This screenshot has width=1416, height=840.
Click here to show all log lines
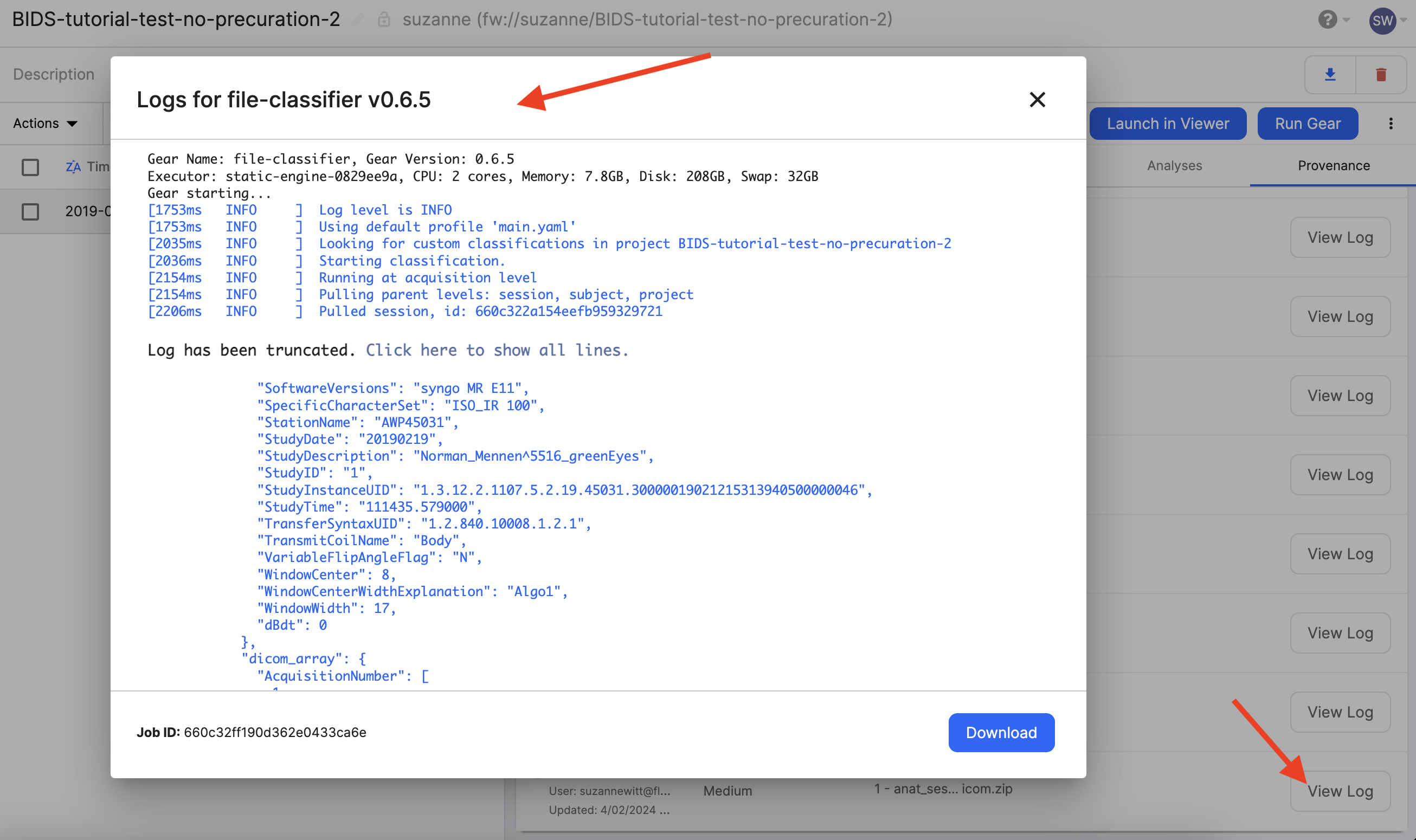(497, 350)
